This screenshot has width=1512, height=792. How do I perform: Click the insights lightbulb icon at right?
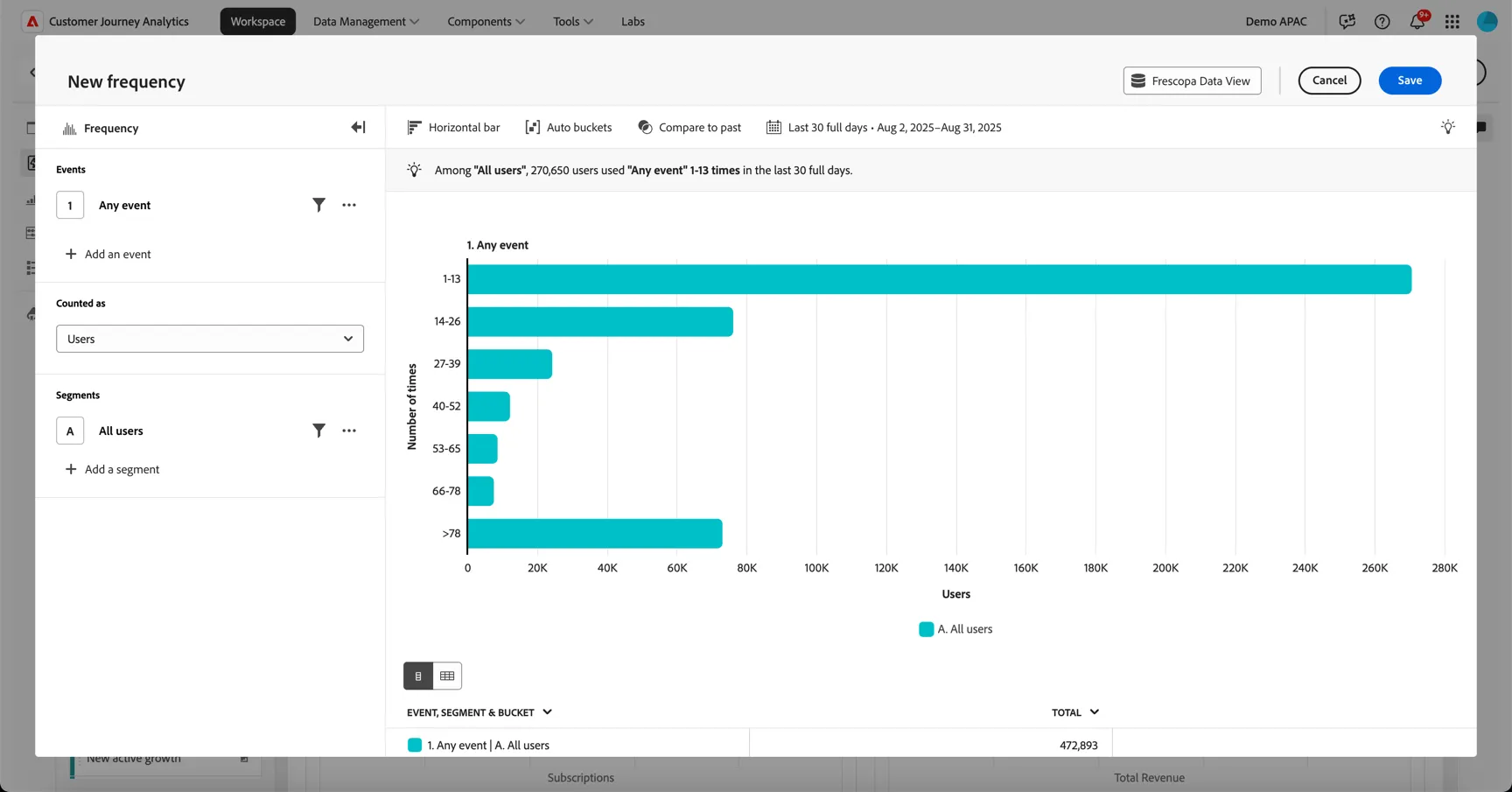[x=1448, y=127]
